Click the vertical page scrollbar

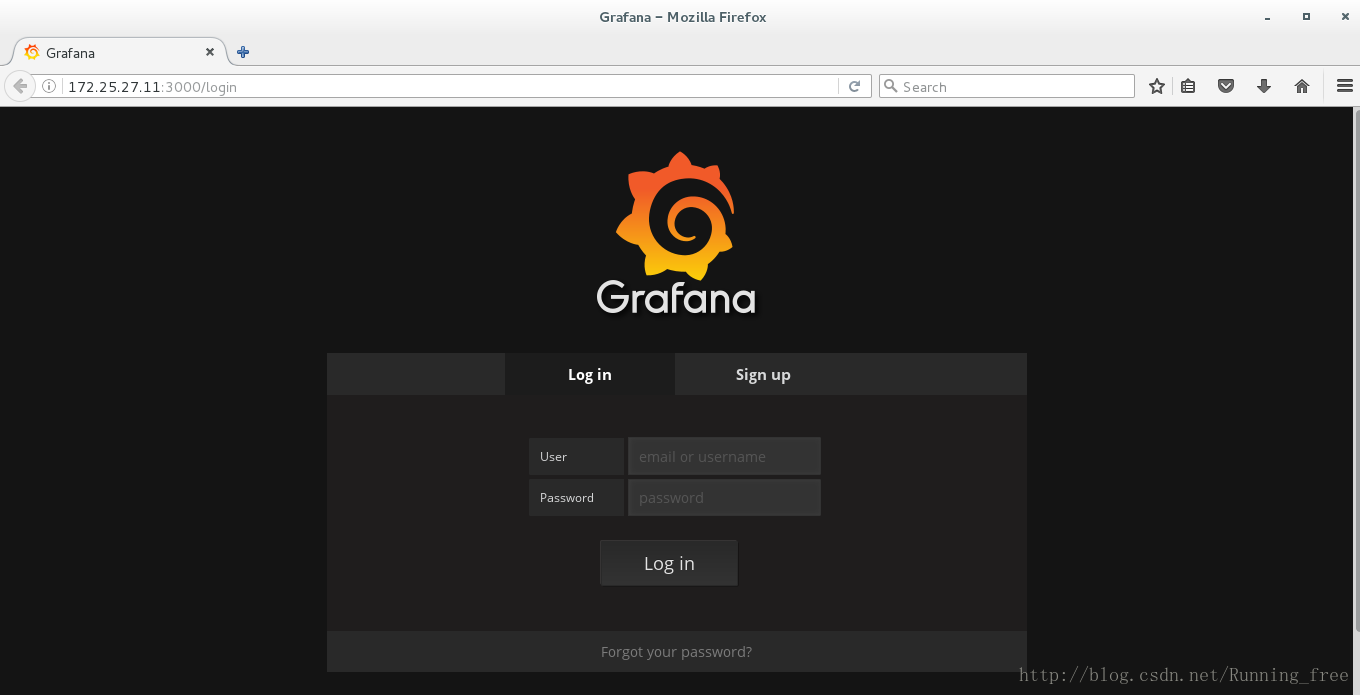point(1356,370)
